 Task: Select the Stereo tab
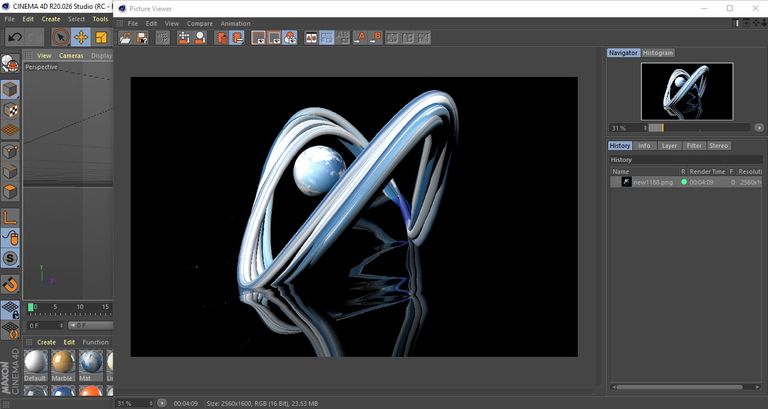click(x=719, y=146)
